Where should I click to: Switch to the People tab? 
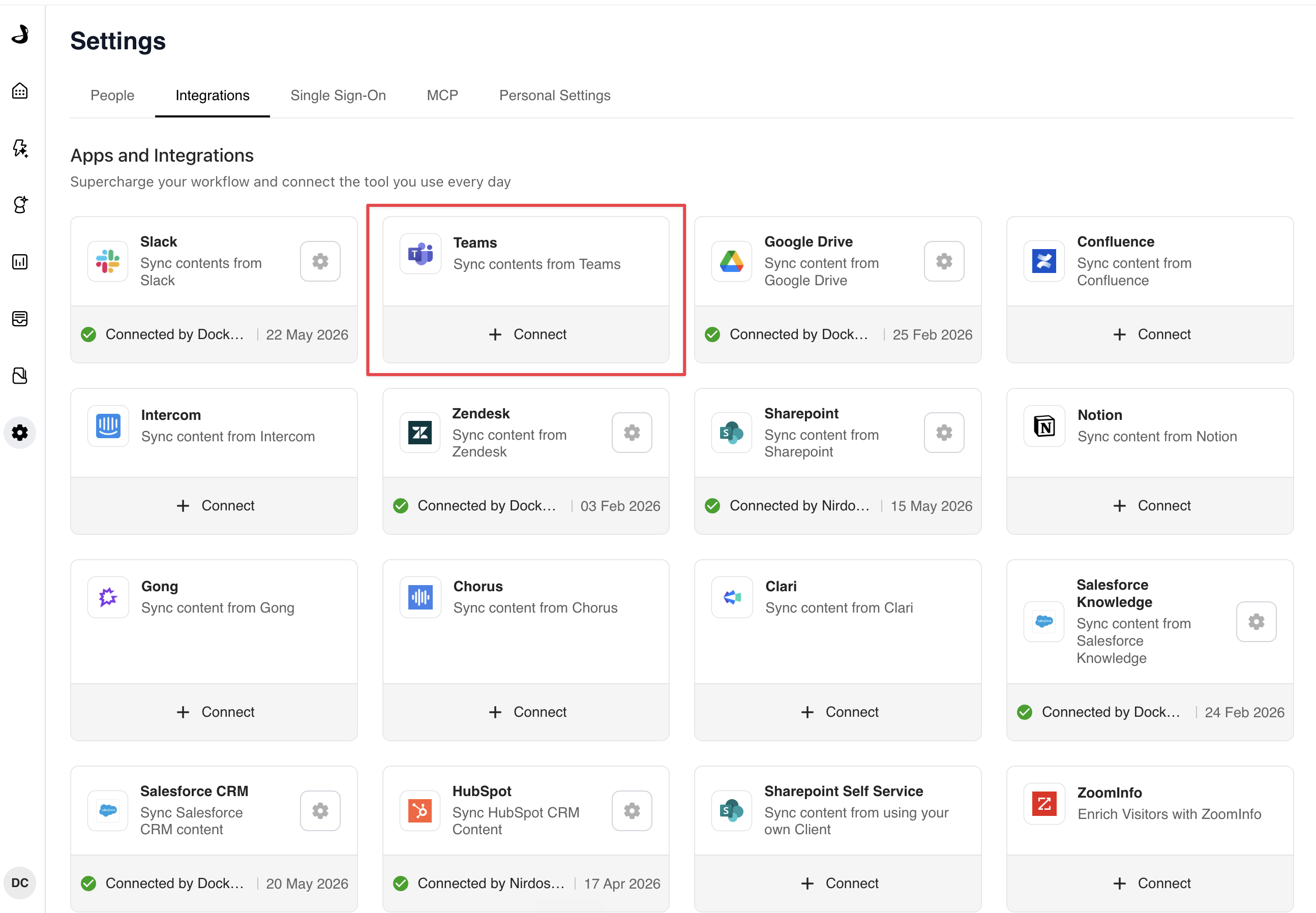[112, 96]
